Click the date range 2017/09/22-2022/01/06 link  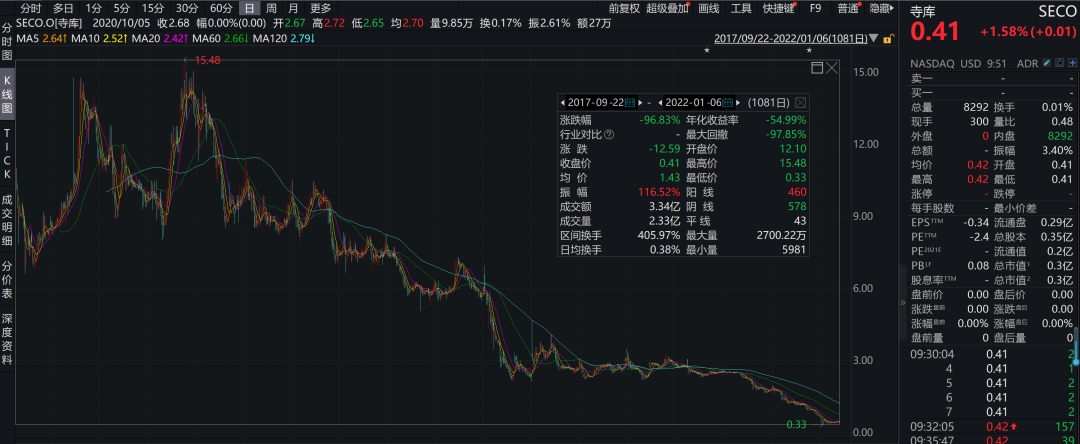791,39
